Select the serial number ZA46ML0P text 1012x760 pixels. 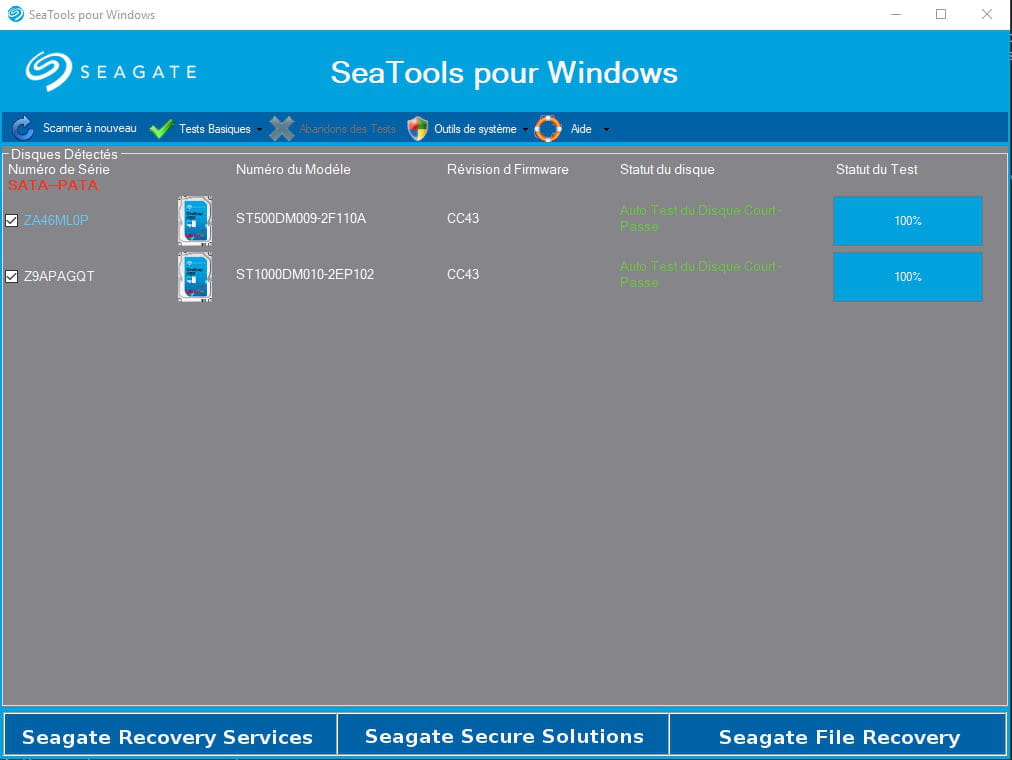pos(56,220)
